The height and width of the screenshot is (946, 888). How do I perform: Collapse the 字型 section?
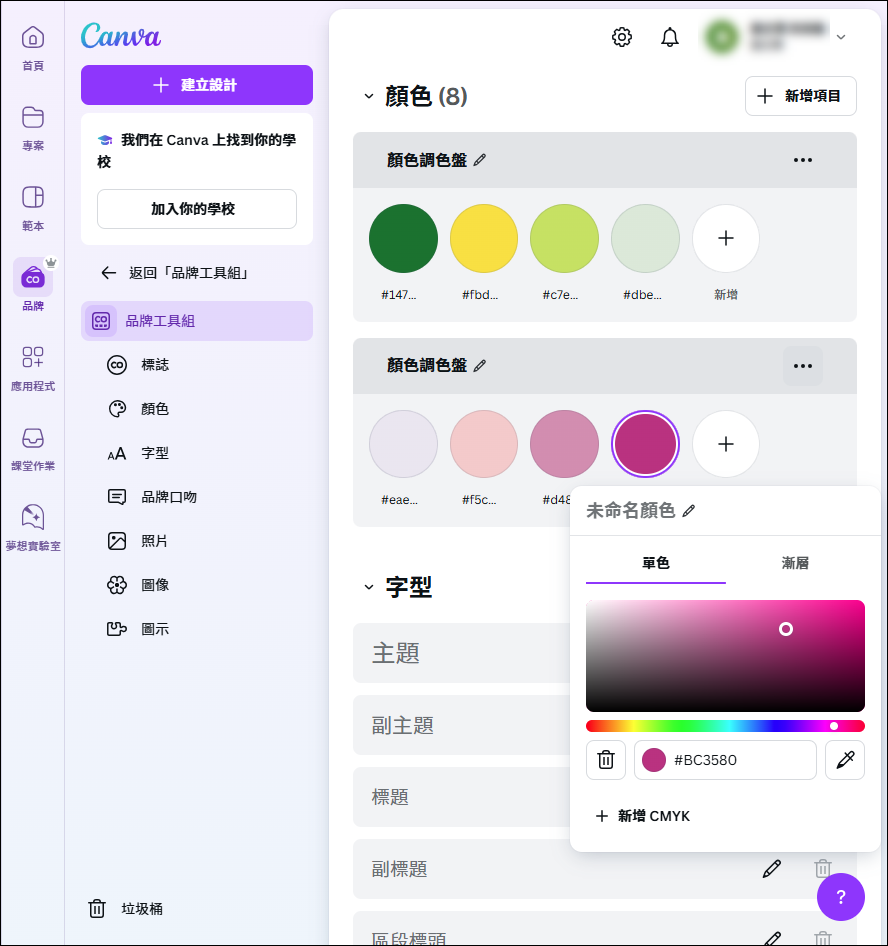pos(369,587)
